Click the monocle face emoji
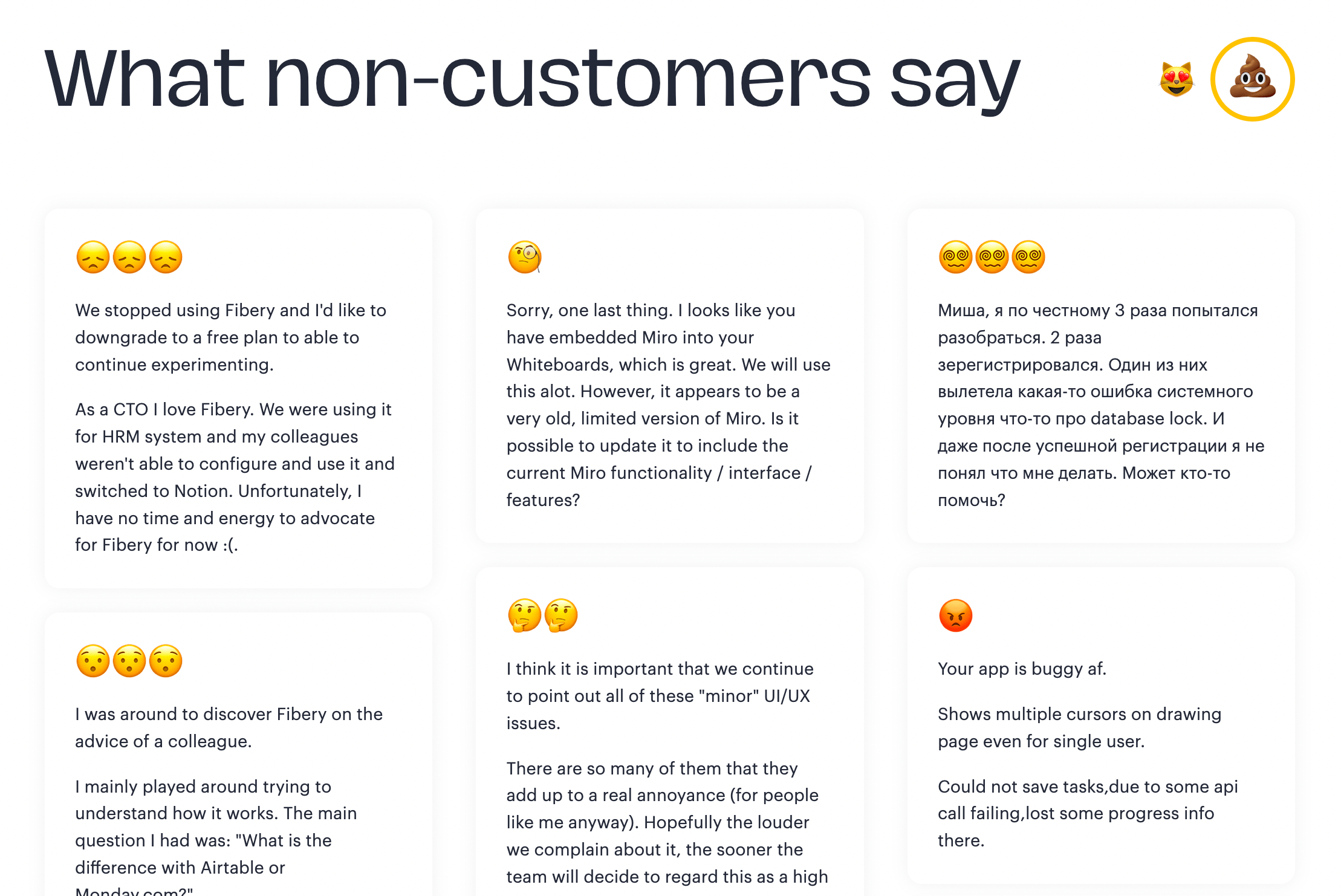Viewport: 1341px width, 896px height. (524, 258)
